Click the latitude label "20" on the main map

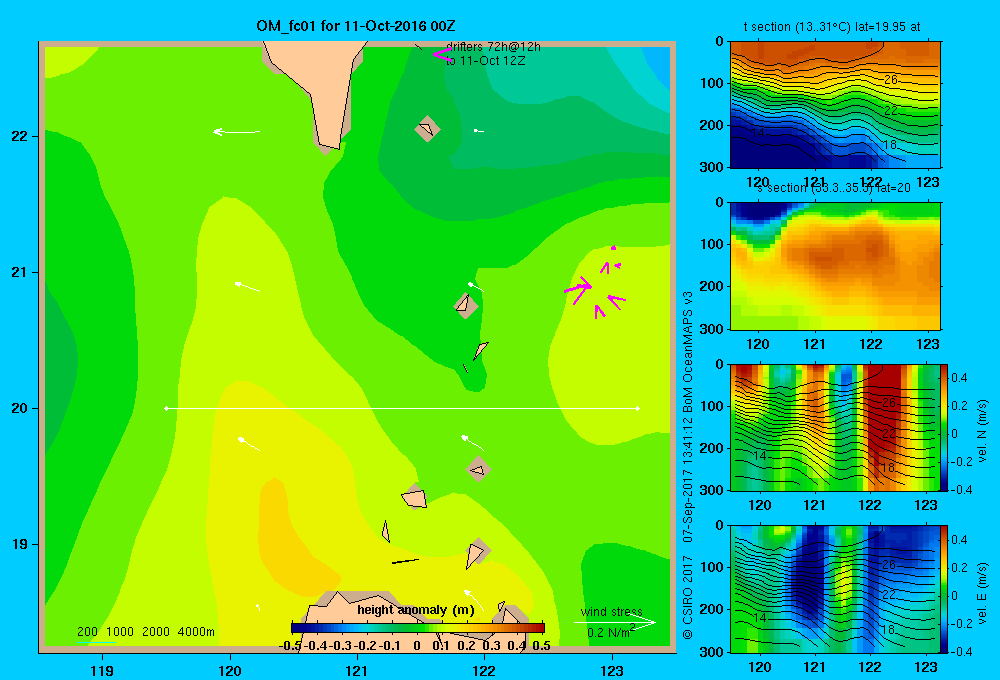coord(20,408)
